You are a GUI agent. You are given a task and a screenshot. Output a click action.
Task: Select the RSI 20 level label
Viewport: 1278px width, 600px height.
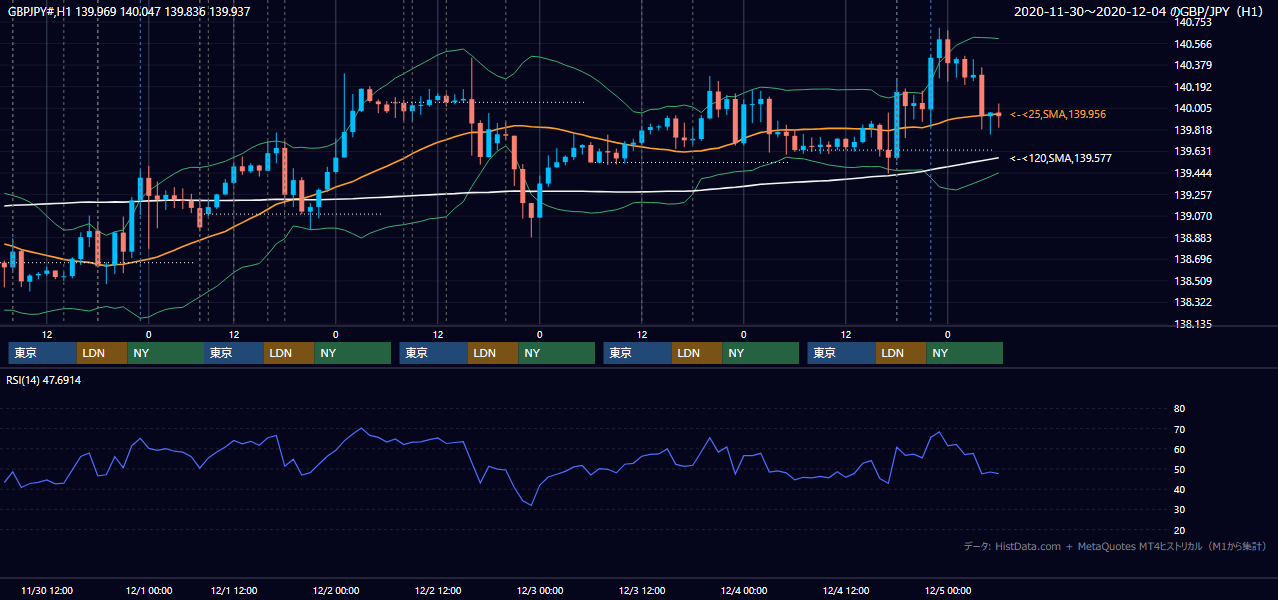pos(1179,530)
